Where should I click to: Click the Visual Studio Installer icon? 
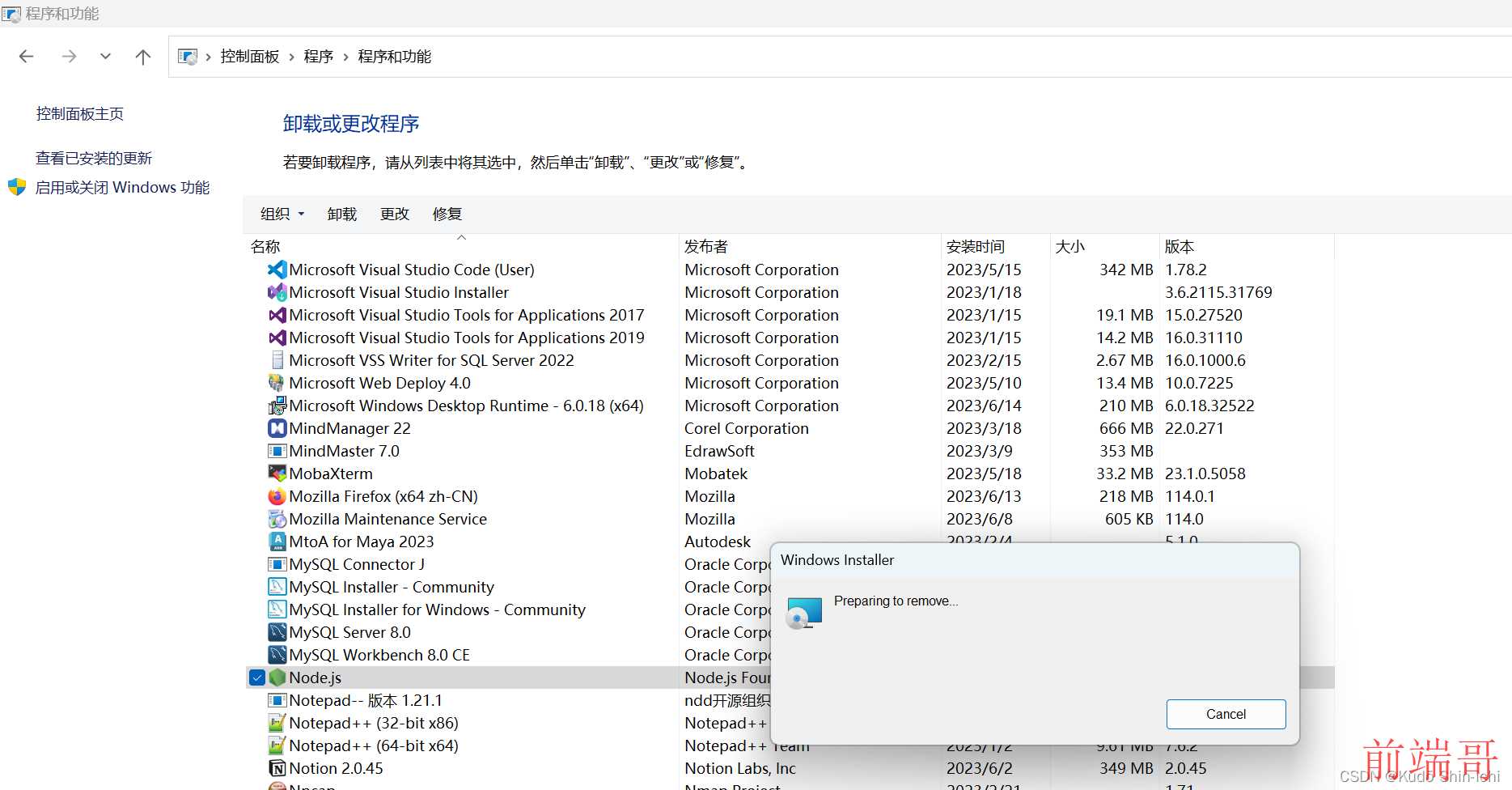[x=277, y=292]
